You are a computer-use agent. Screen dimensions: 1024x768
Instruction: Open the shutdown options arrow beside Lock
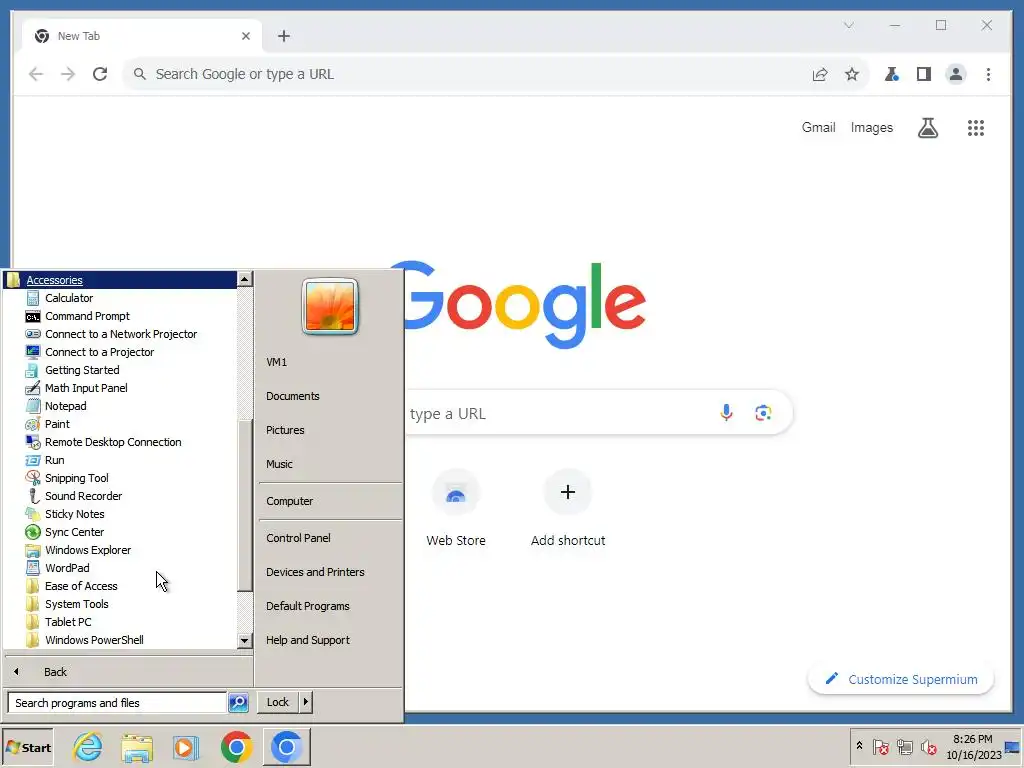306,702
